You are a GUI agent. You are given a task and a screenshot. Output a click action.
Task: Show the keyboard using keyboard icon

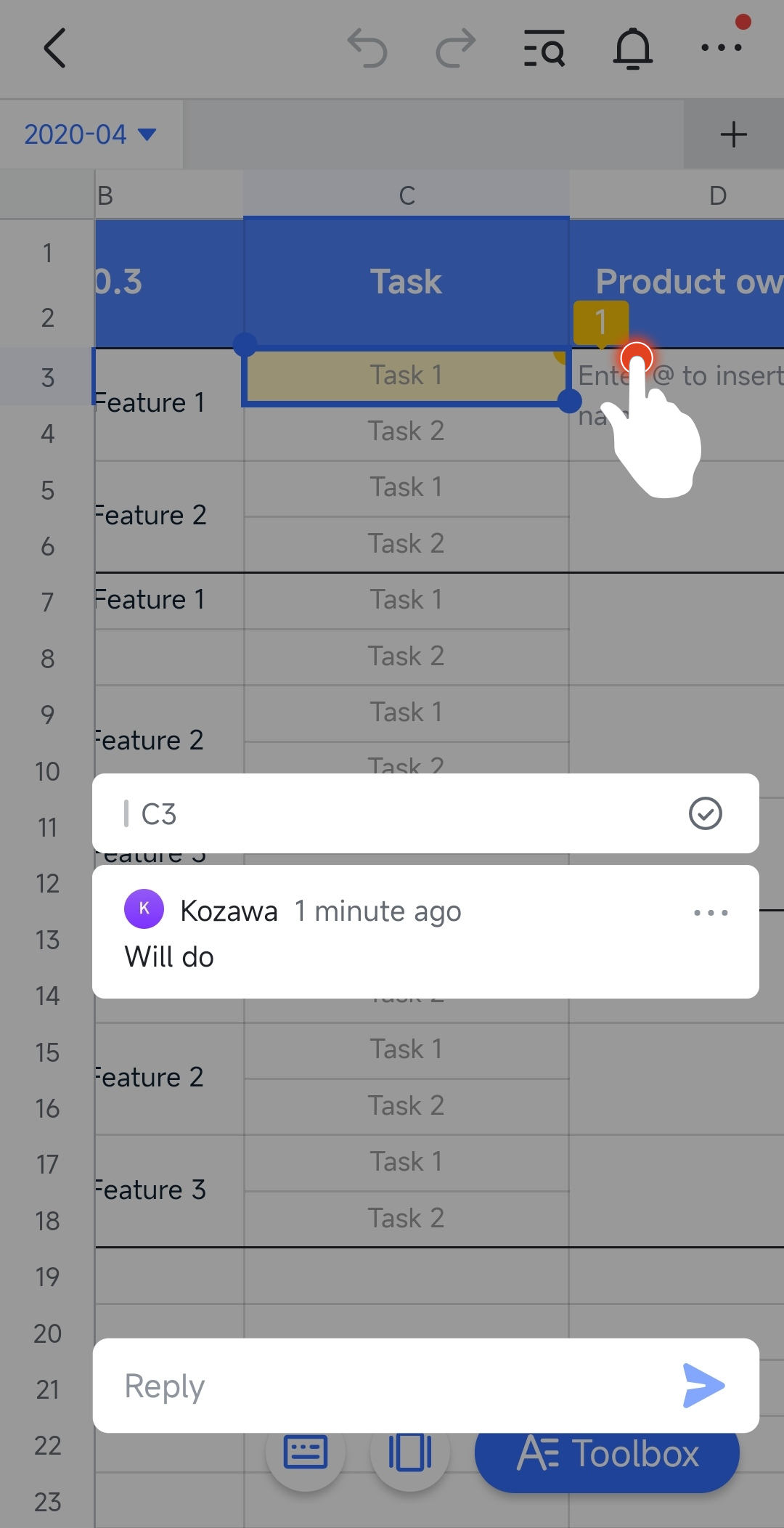click(306, 1452)
